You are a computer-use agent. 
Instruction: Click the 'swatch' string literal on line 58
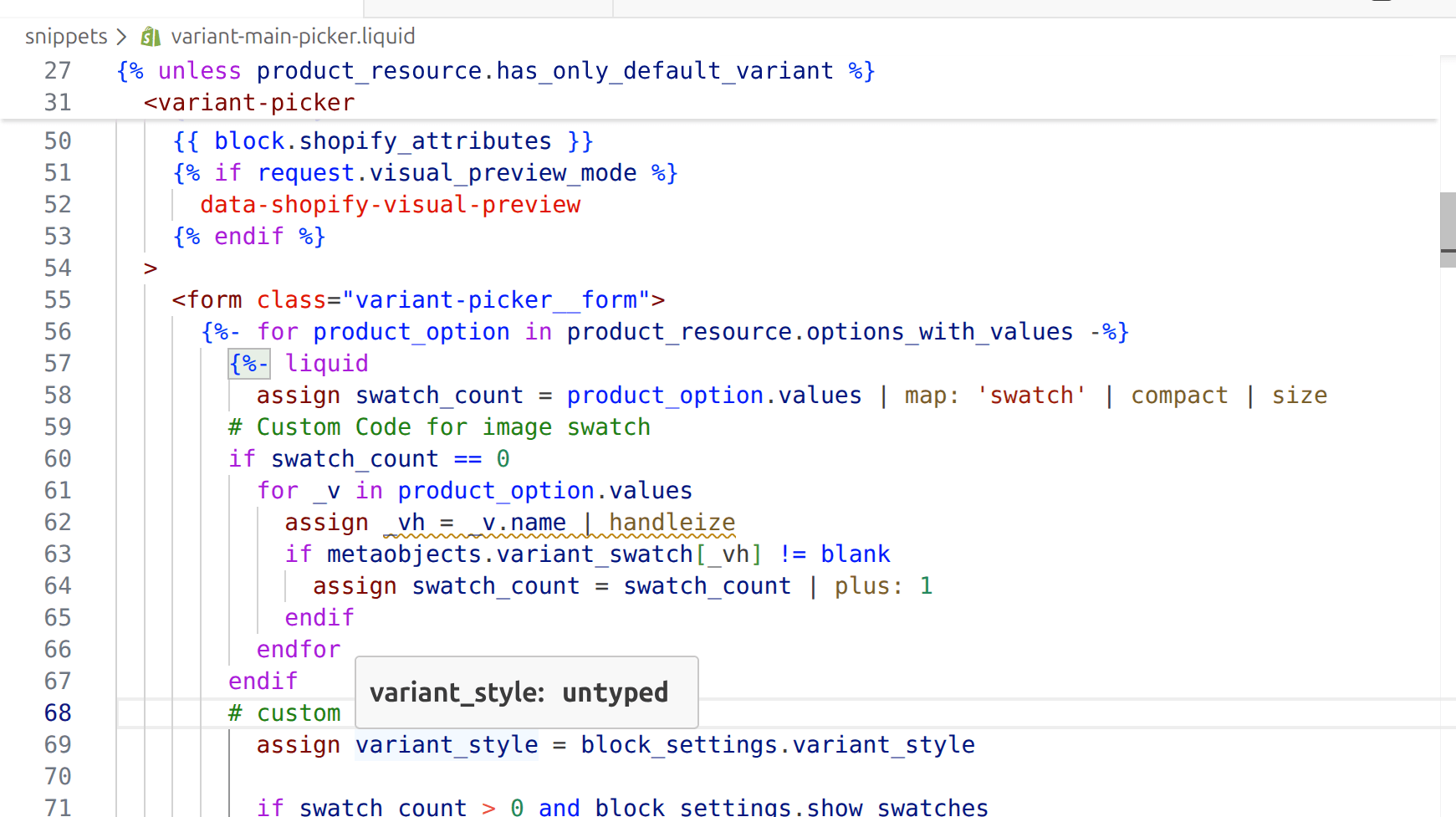point(1032,396)
